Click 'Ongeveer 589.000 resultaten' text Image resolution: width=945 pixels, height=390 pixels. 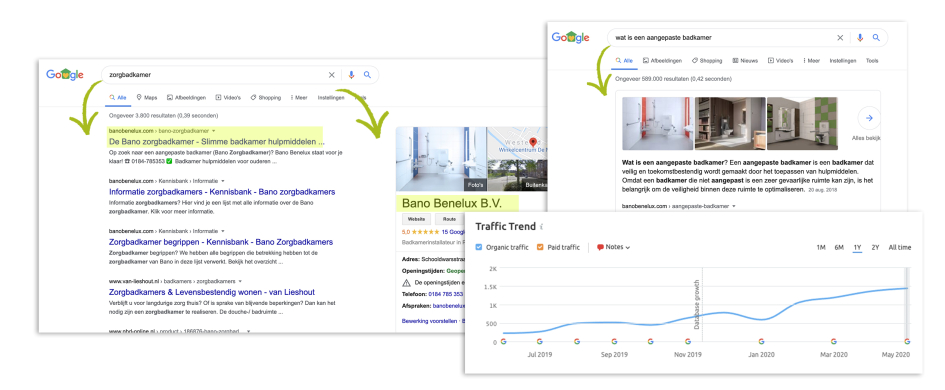(x=673, y=78)
